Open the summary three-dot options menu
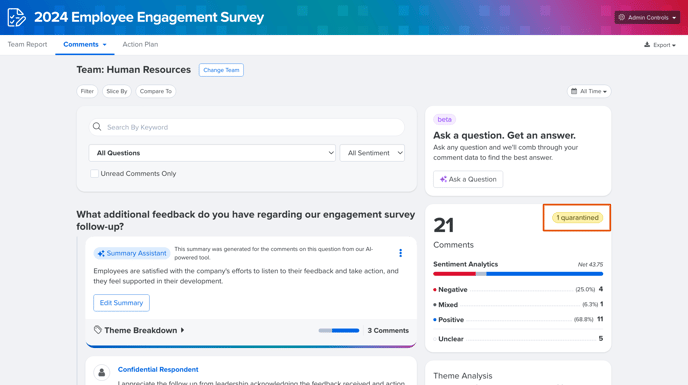688x385 pixels. tap(400, 253)
